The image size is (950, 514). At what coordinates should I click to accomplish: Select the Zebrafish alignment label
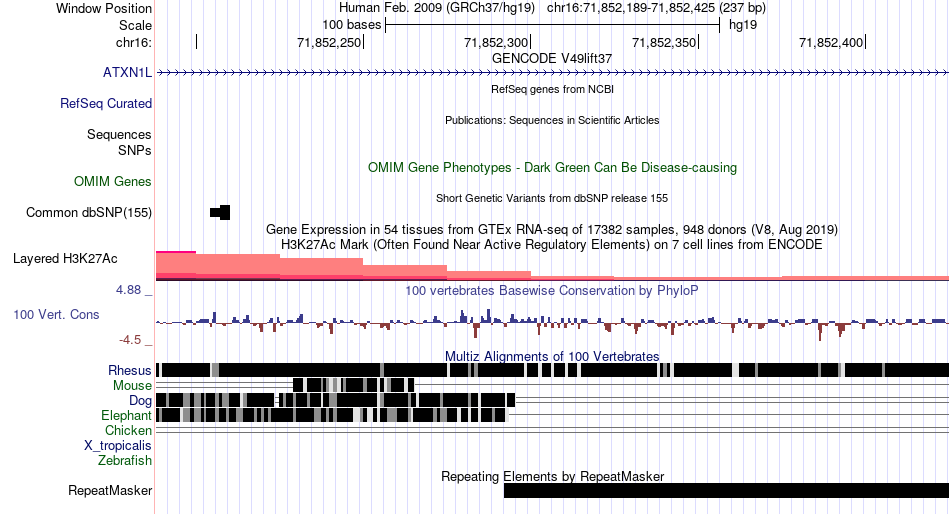pyautogui.click(x=125, y=461)
